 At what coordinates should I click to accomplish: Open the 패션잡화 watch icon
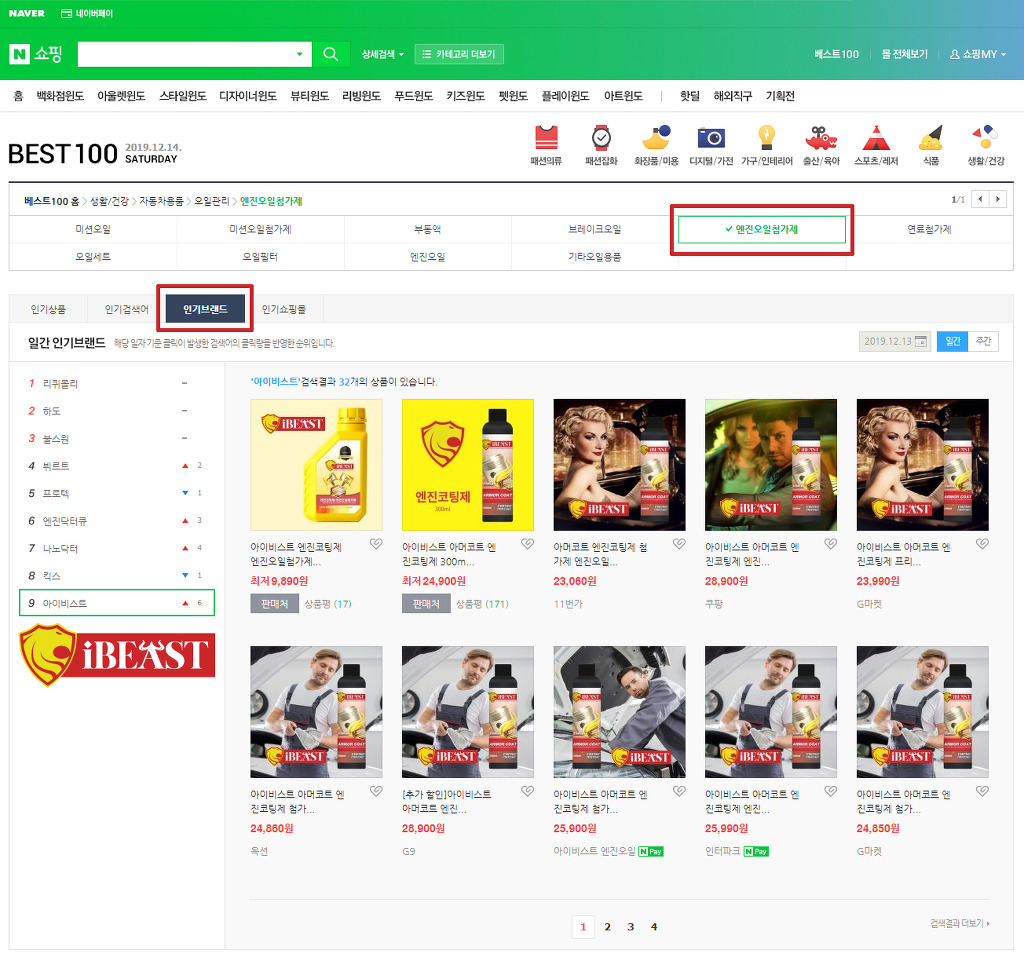click(x=601, y=144)
